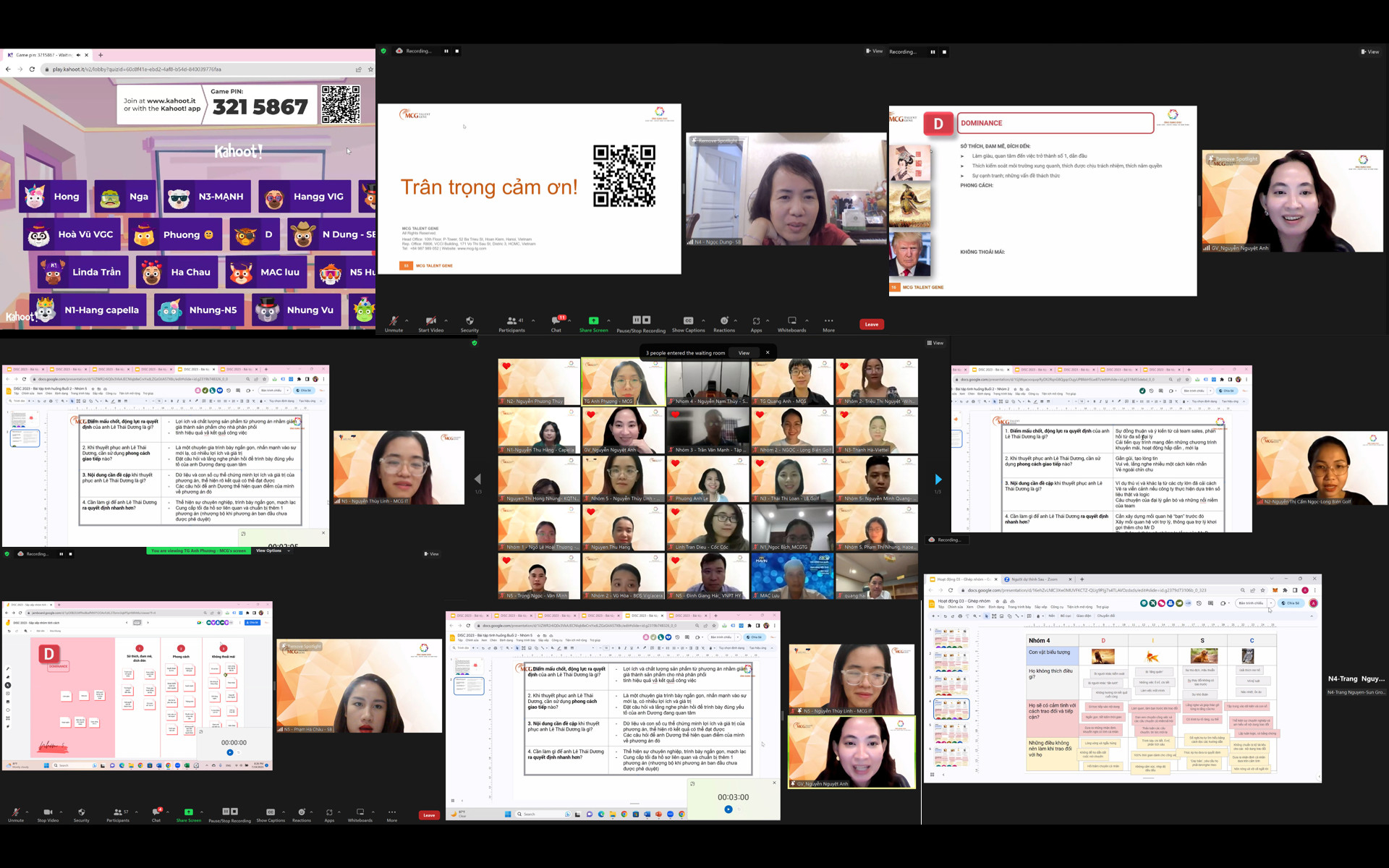This screenshot has width=1389, height=868.
Task: Mute the Kahoot tab audio icon
Action: pos(78,55)
